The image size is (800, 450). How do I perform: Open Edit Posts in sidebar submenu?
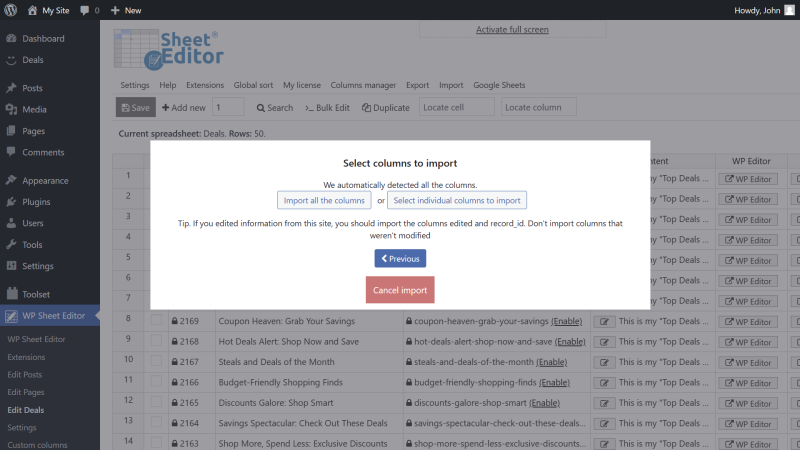[x=24, y=374]
